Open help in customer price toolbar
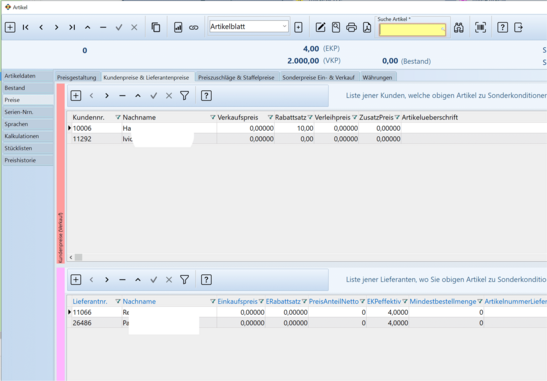 pyautogui.click(x=206, y=96)
